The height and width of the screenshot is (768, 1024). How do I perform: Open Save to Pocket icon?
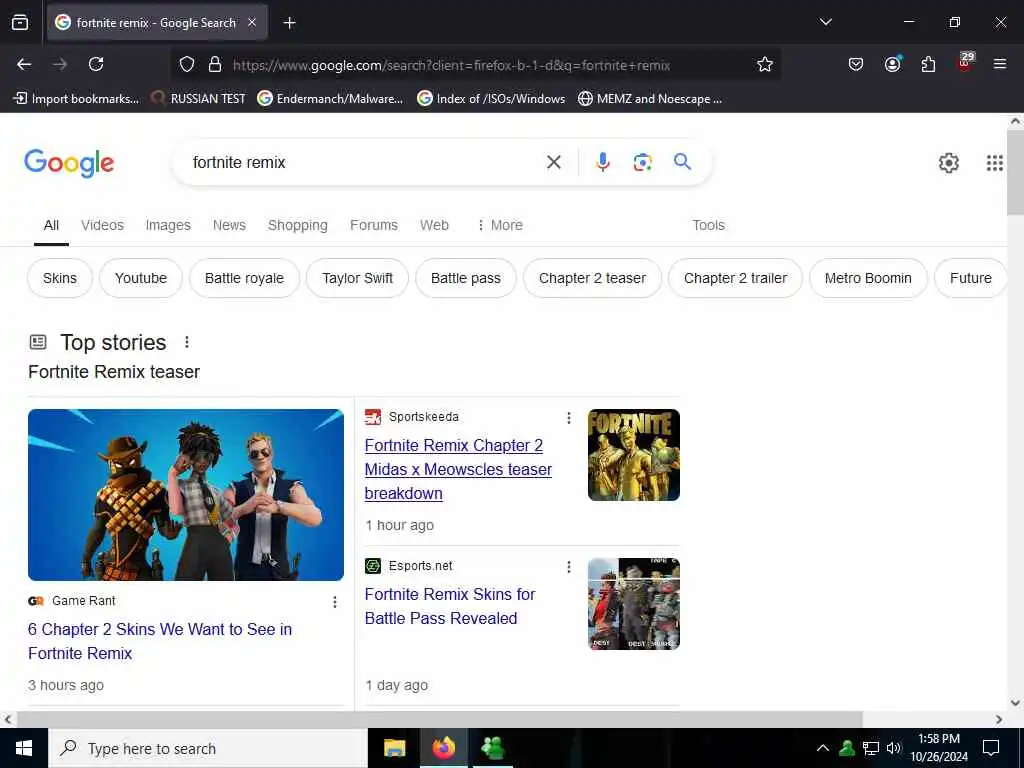(x=856, y=64)
